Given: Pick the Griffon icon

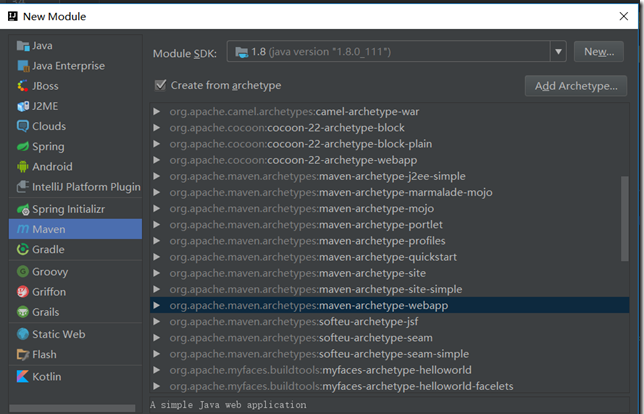Looking at the screenshot, I should [x=23, y=292].
